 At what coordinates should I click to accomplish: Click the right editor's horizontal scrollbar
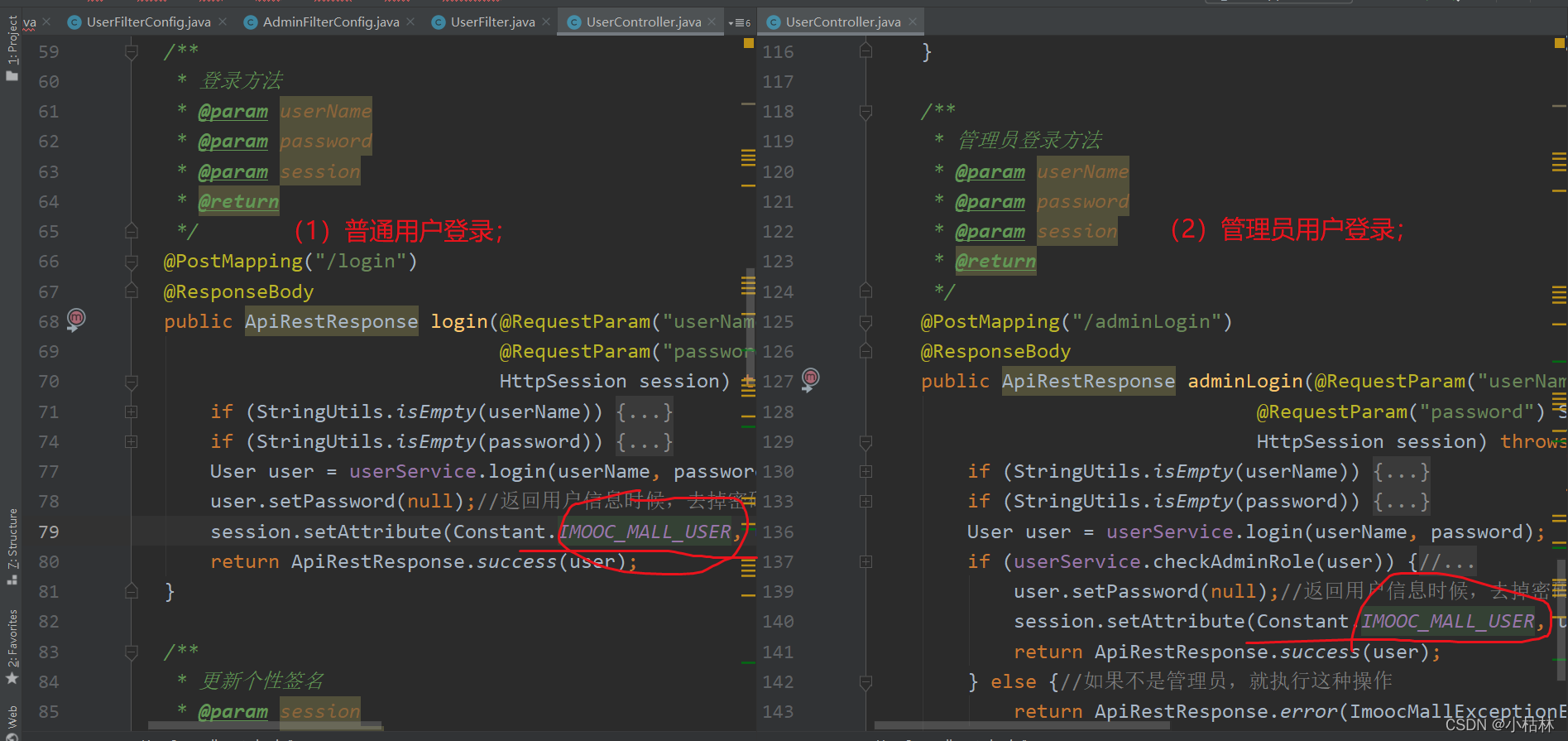(1022, 725)
